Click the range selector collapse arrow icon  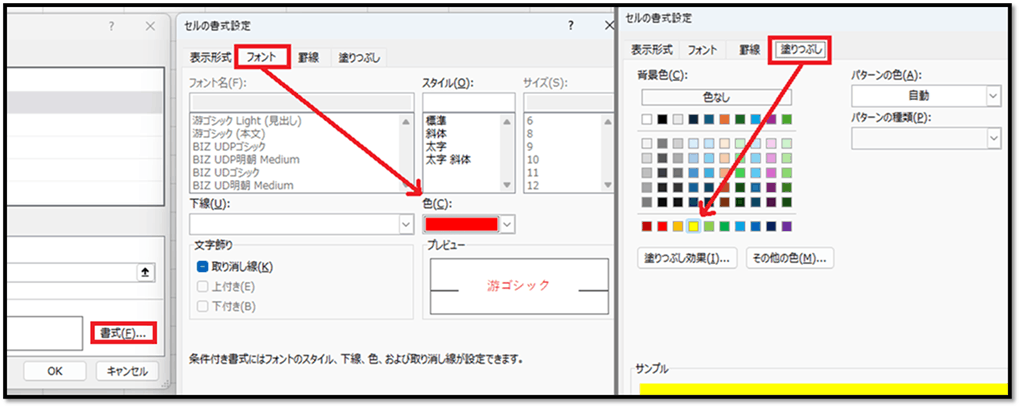(x=145, y=272)
